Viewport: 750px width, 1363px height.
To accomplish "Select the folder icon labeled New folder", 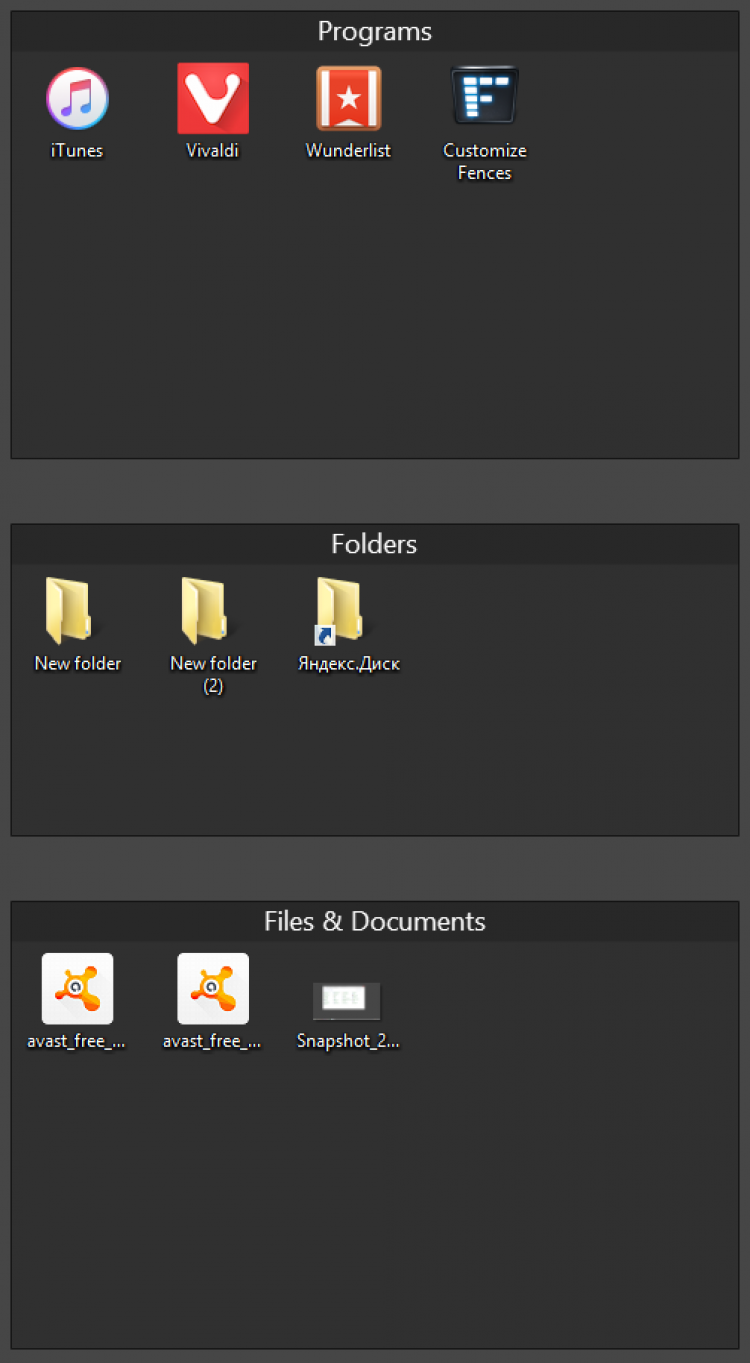I will click(70, 610).
